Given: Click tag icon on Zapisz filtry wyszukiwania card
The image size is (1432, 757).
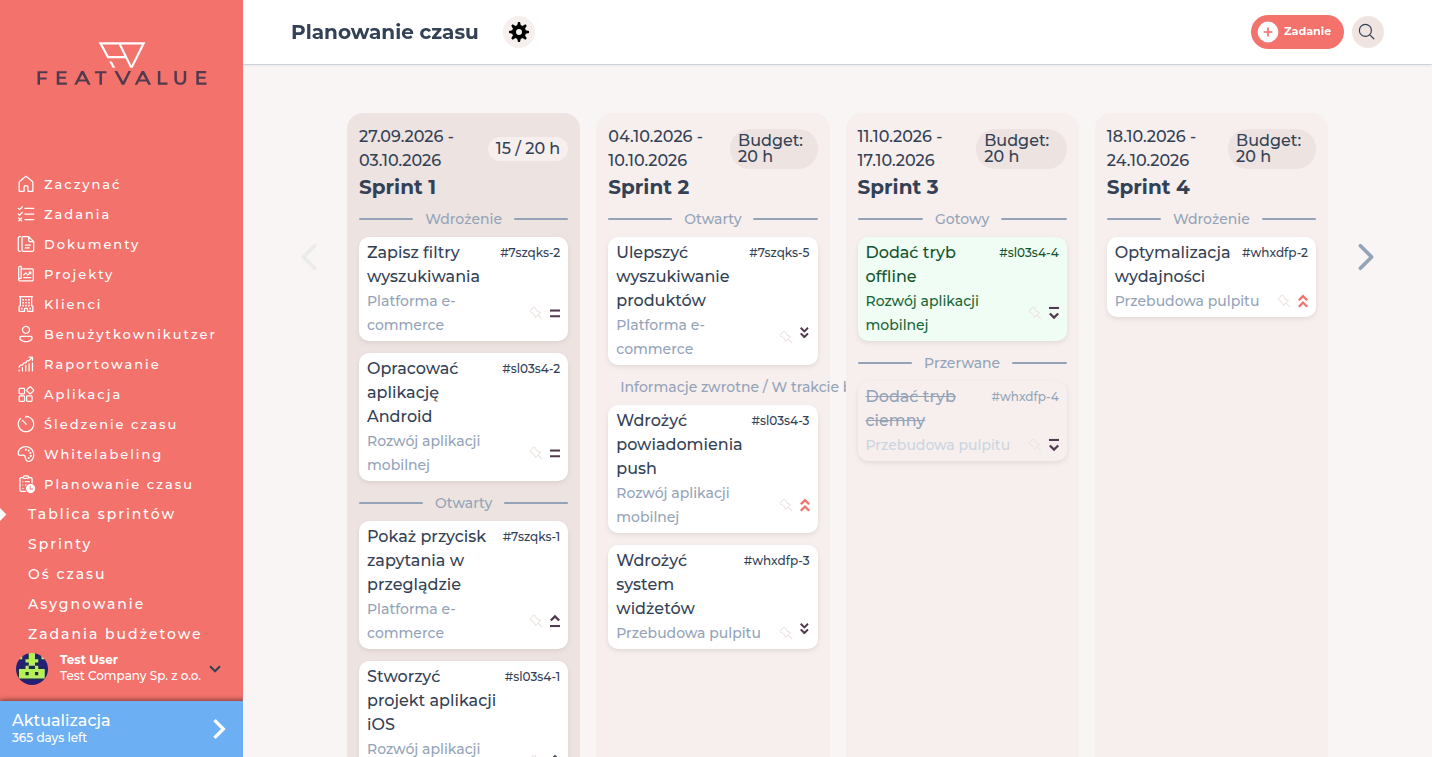Looking at the screenshot, I should [535, 313].
